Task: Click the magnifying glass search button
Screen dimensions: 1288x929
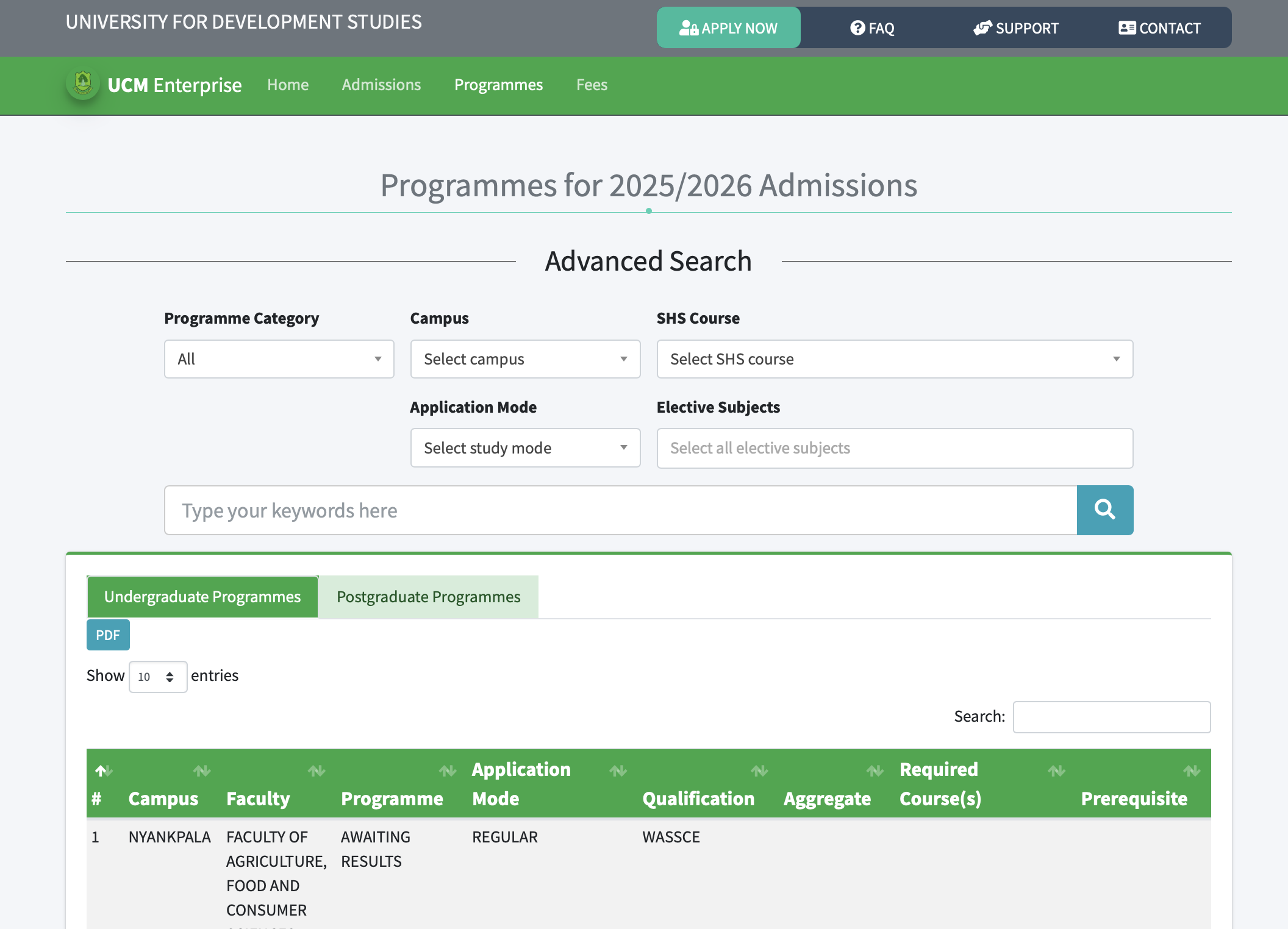Action: (x=1104, y=510)
